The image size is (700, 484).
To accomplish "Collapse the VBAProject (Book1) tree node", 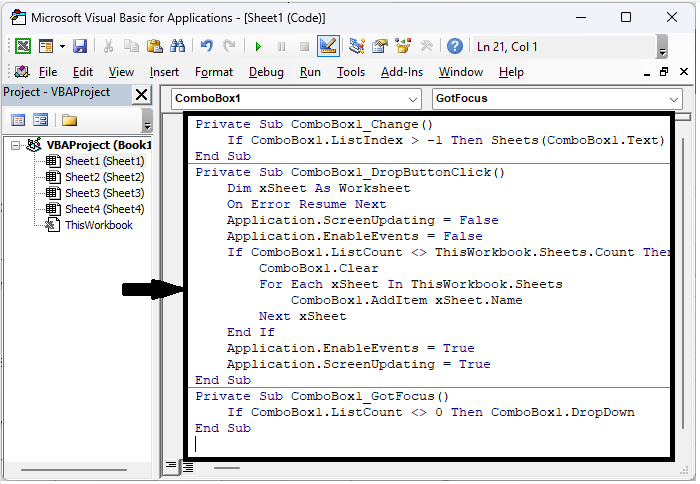I will [x=16, y=146].
